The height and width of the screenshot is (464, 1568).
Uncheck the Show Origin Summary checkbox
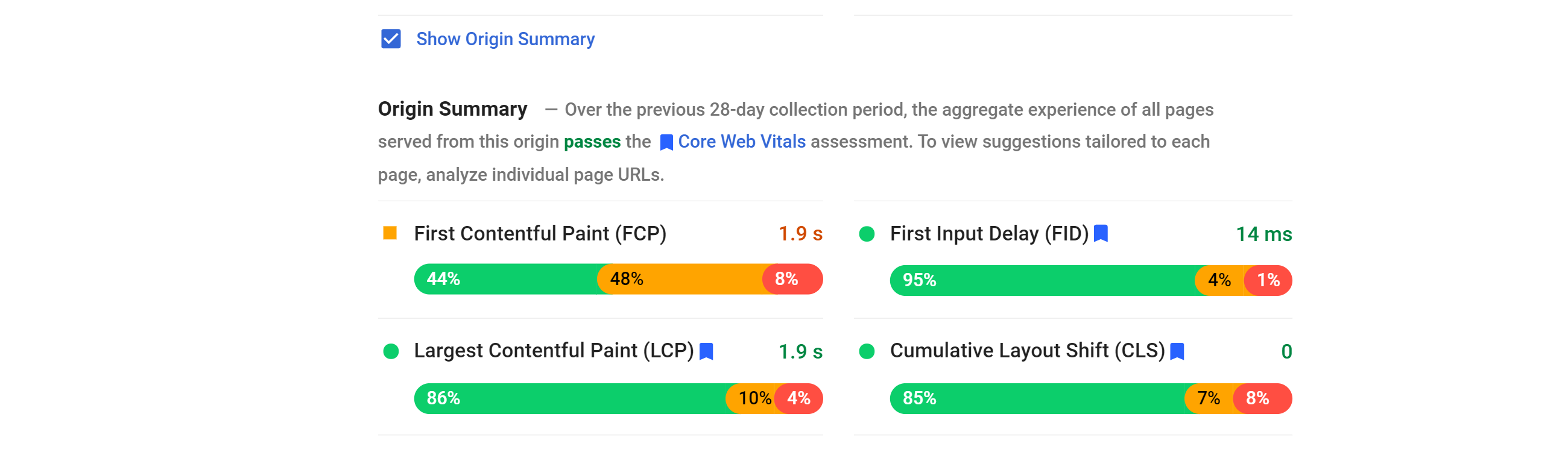coord(391,39)
